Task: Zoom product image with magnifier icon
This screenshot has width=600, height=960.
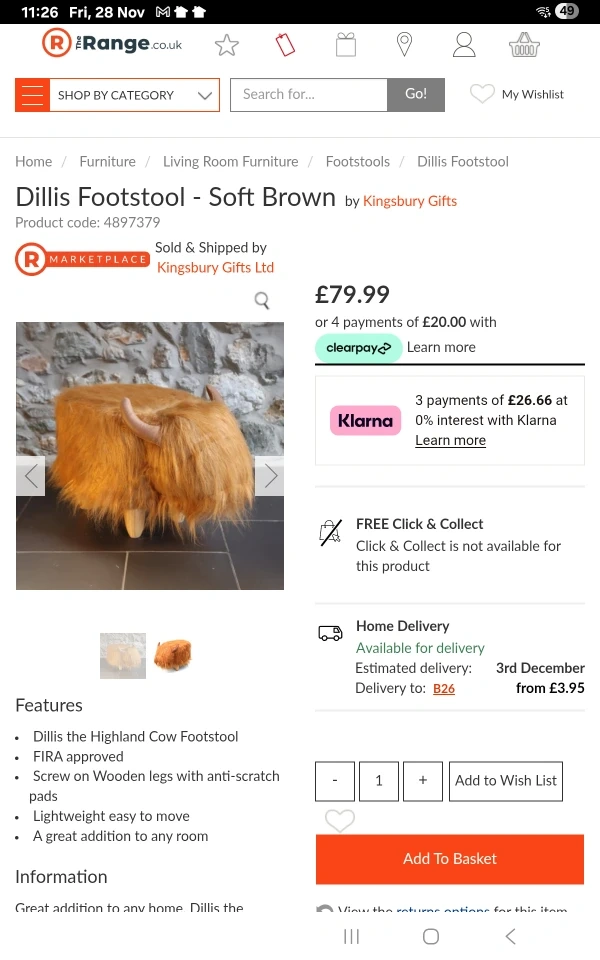Action: 262,301
